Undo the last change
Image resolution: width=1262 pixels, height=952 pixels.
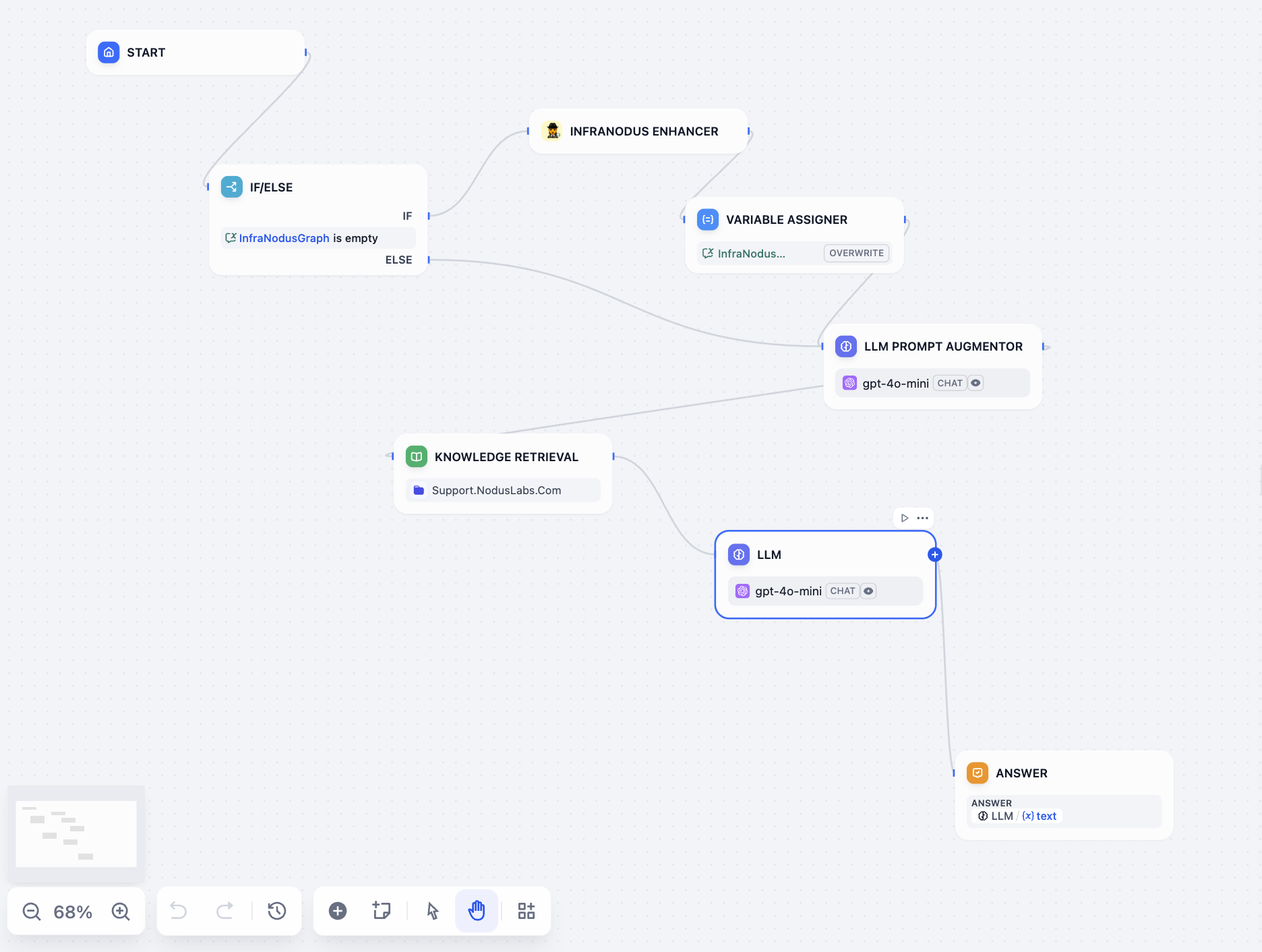click(179, 911)
